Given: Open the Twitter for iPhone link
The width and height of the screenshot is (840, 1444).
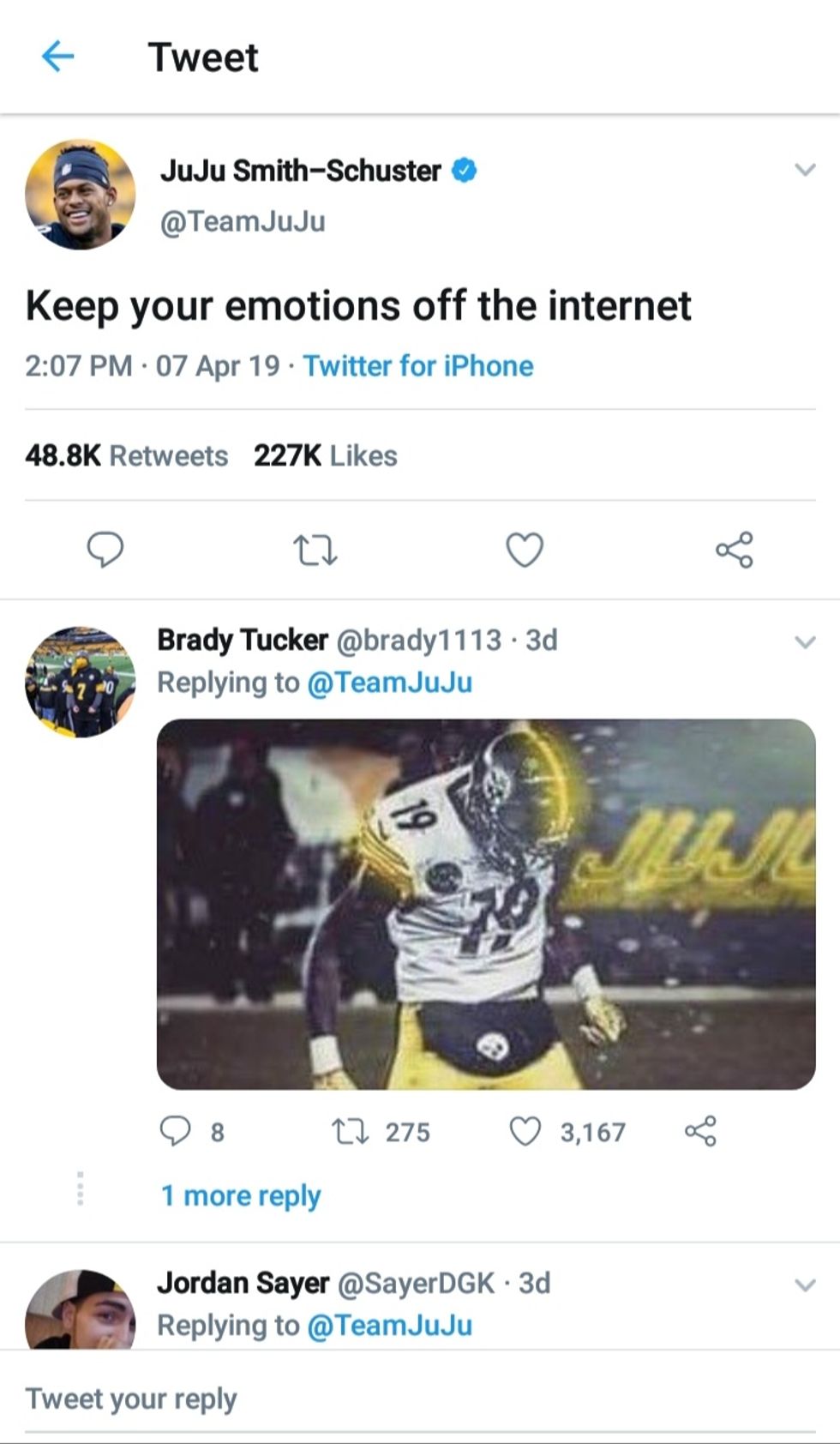Looking at the screenshot, I should click(418, 366).
